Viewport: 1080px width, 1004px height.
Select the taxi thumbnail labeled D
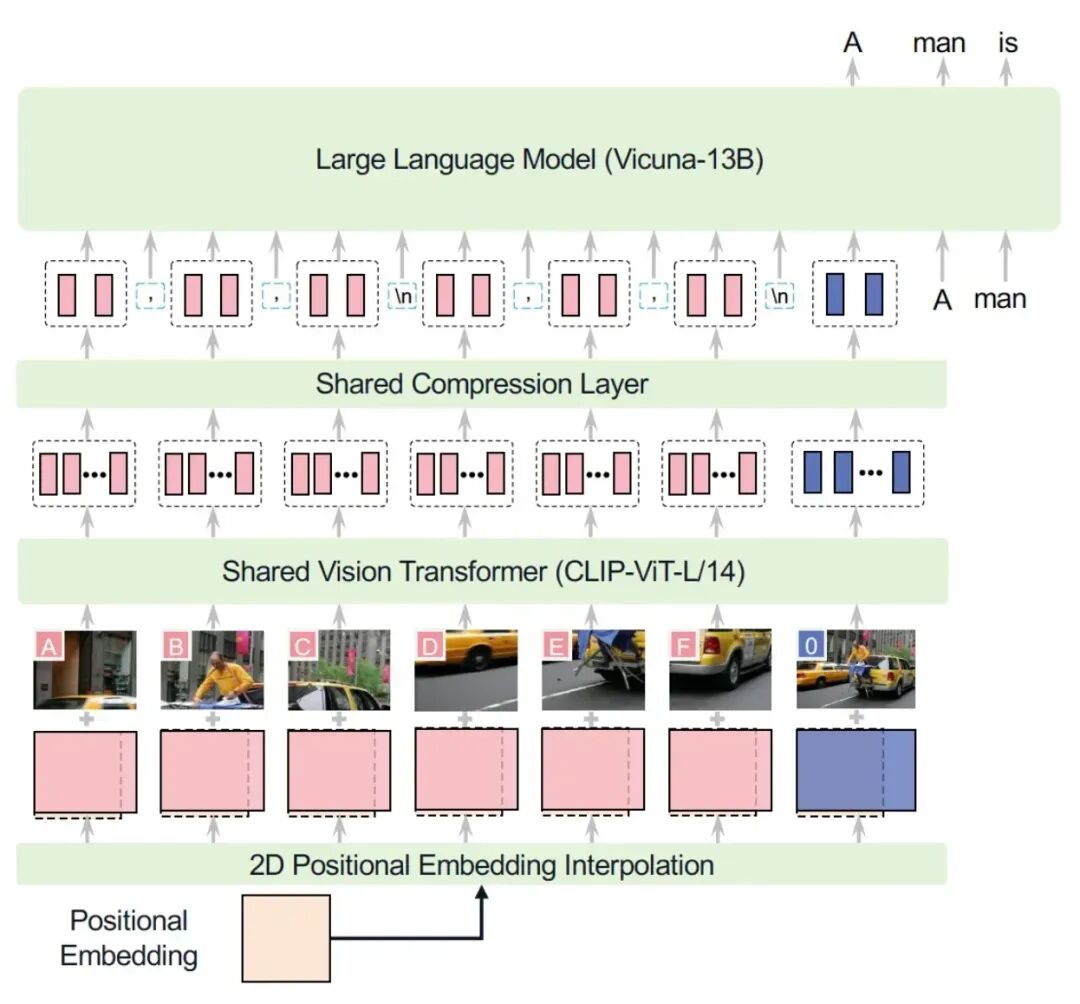[x=466, y=669]
